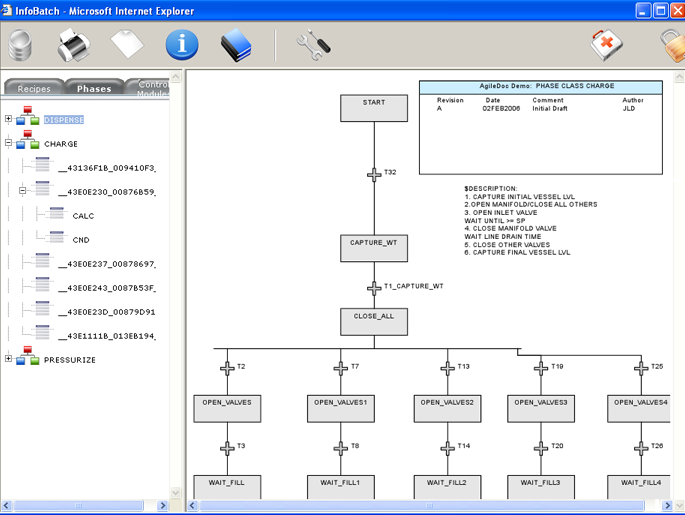Viewport: 685px width, 515px height.
Task: Click the T2 transition cross symbol
Action: tap(227, 368)
